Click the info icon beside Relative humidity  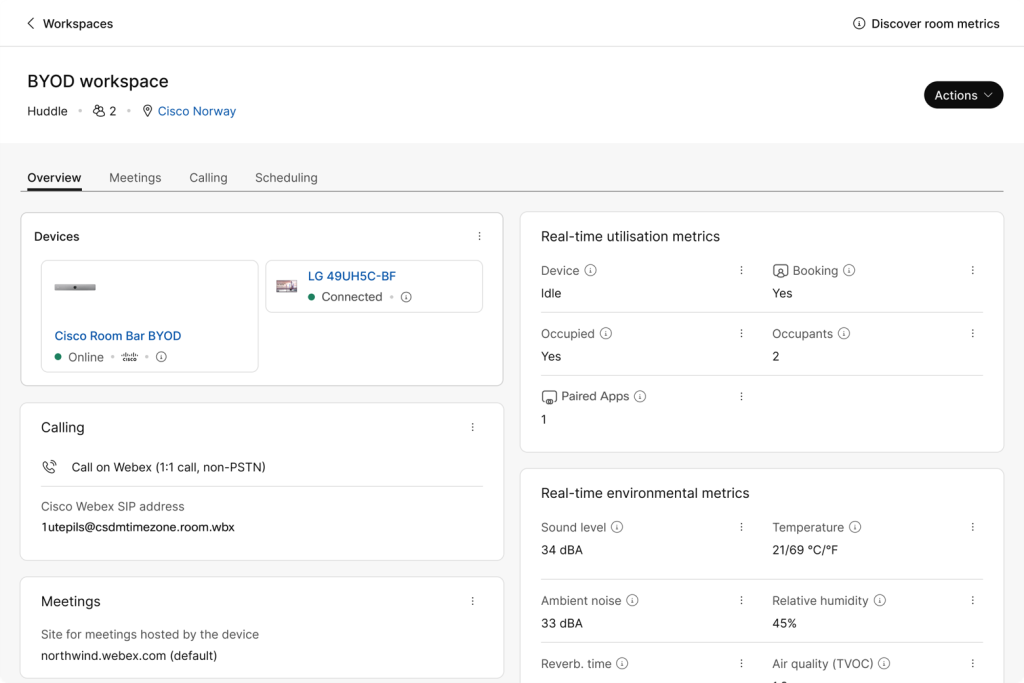click(x=880, y=601)
